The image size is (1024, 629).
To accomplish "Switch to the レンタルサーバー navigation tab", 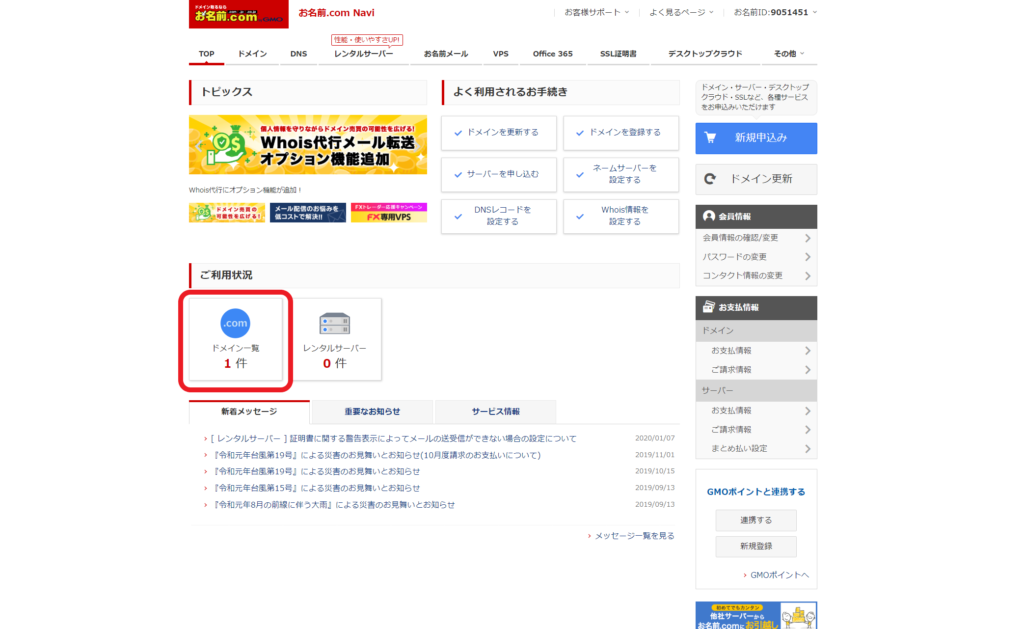I will click(363, 54).
